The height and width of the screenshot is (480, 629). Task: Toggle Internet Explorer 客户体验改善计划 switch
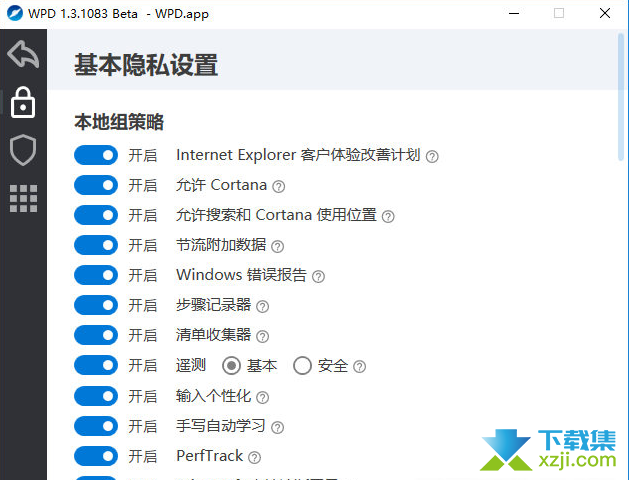96,155
